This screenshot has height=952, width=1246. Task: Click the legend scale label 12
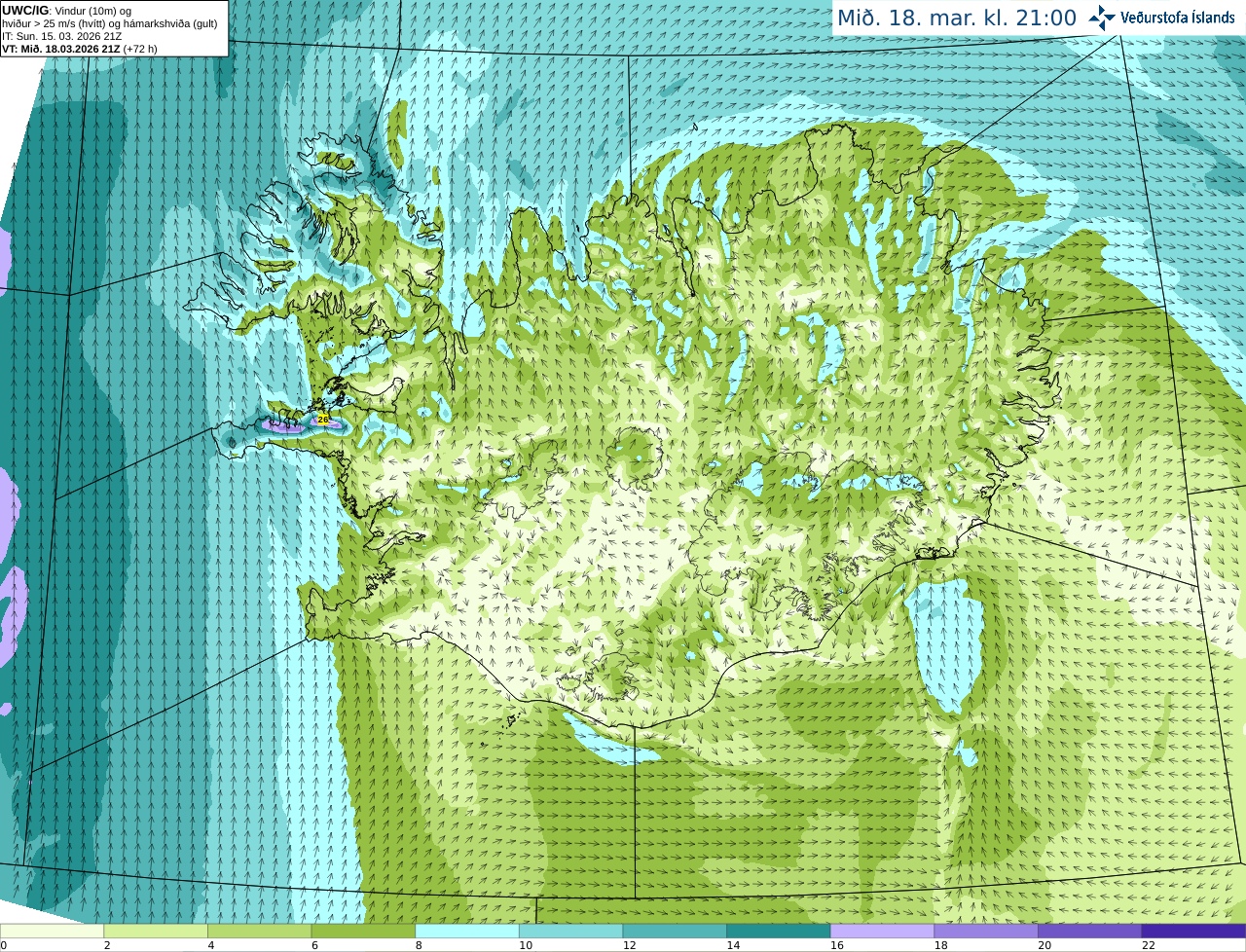click(629, 945)
